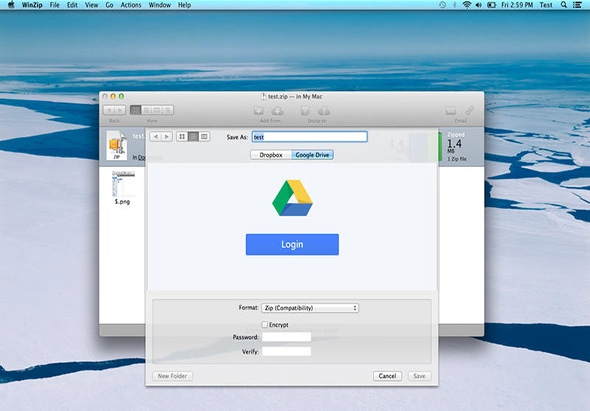The width and height of the screenshot is (590, 411).
Task: Open the Format Zip (Compatibility) dropdown
Action: point(310,308)
